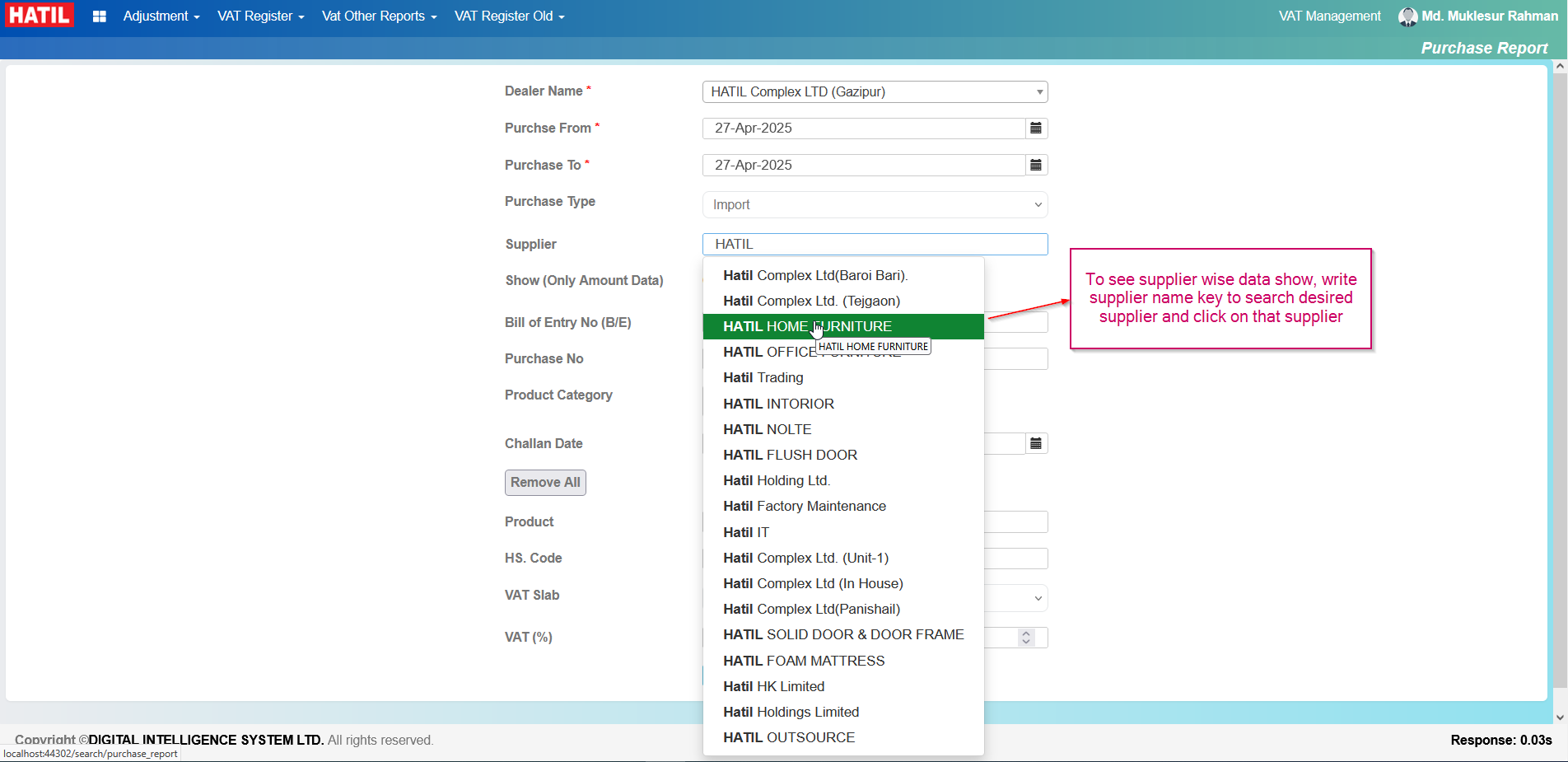Click the Purchase Report page title
The width and height of the screenshot is (1568, 762).
click(1484, 49)
